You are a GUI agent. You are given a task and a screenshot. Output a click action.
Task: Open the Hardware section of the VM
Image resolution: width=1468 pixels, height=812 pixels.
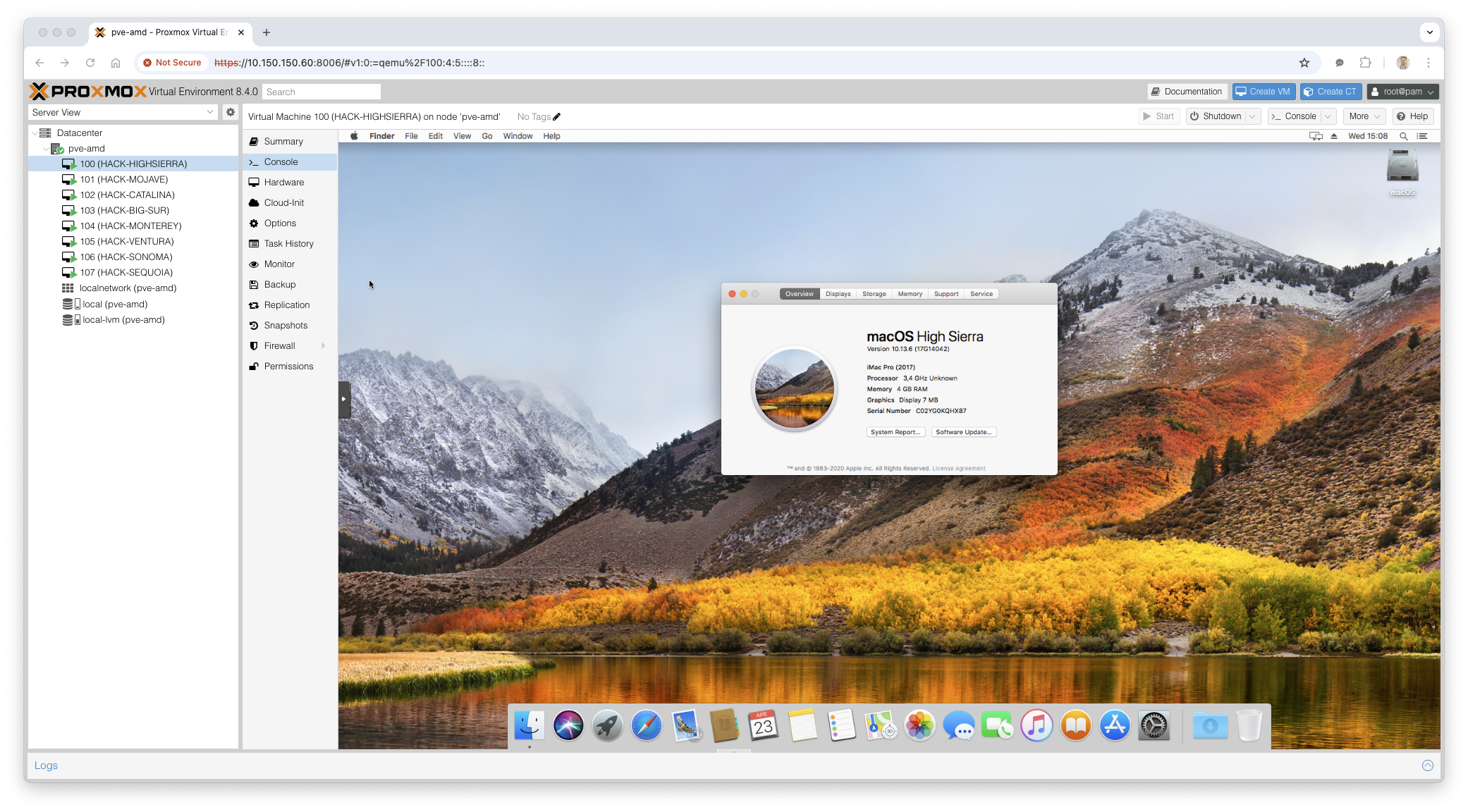coord(283,183)
